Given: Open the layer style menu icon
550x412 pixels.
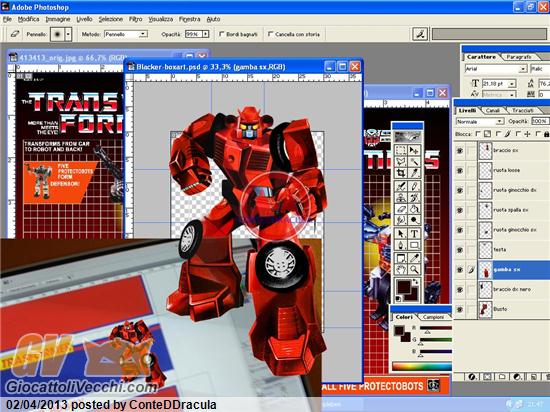Looking at the screenshot, I should [x=472, y=377].
